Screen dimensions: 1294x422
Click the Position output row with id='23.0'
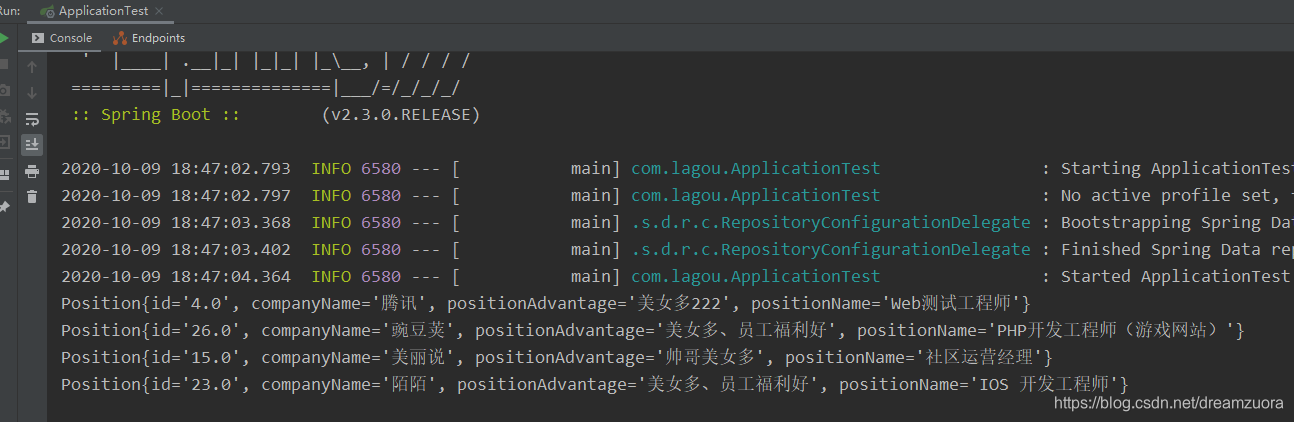pyautogui.click(x=595, y=384)
